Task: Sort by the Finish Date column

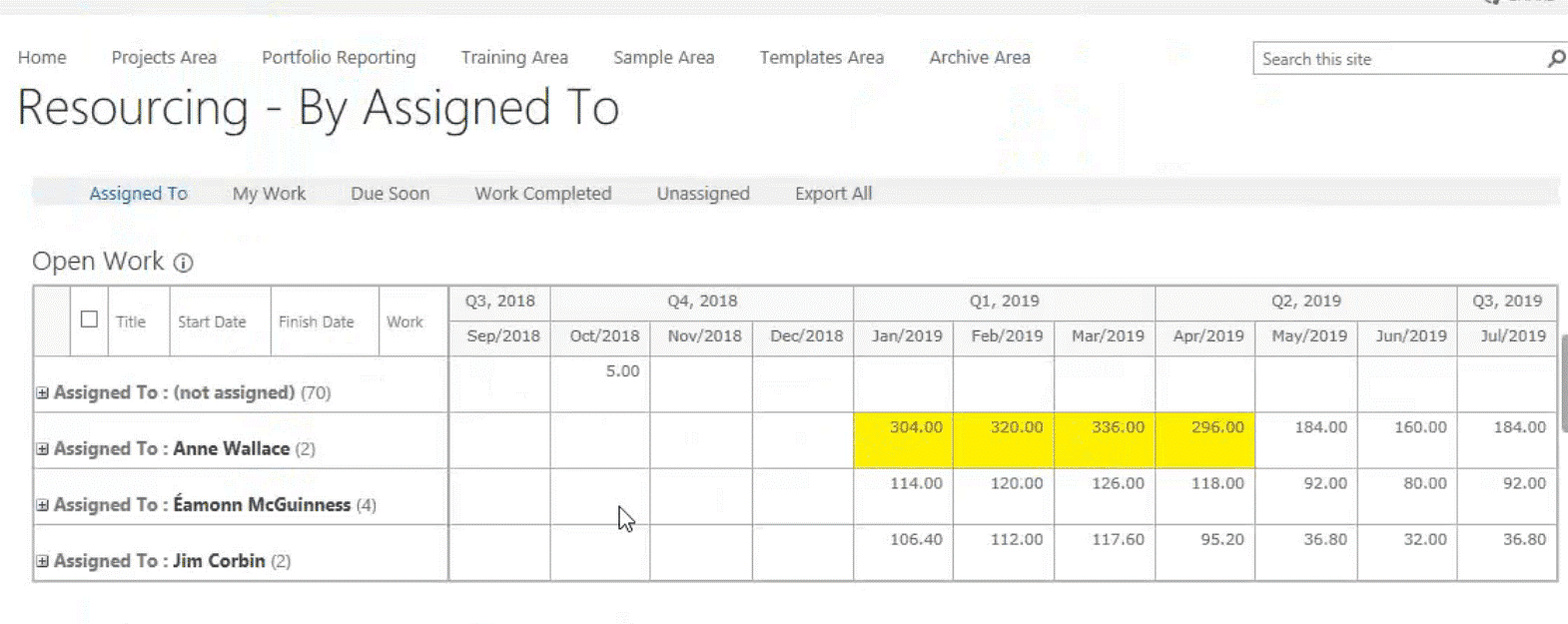Action: pos(316,321)
